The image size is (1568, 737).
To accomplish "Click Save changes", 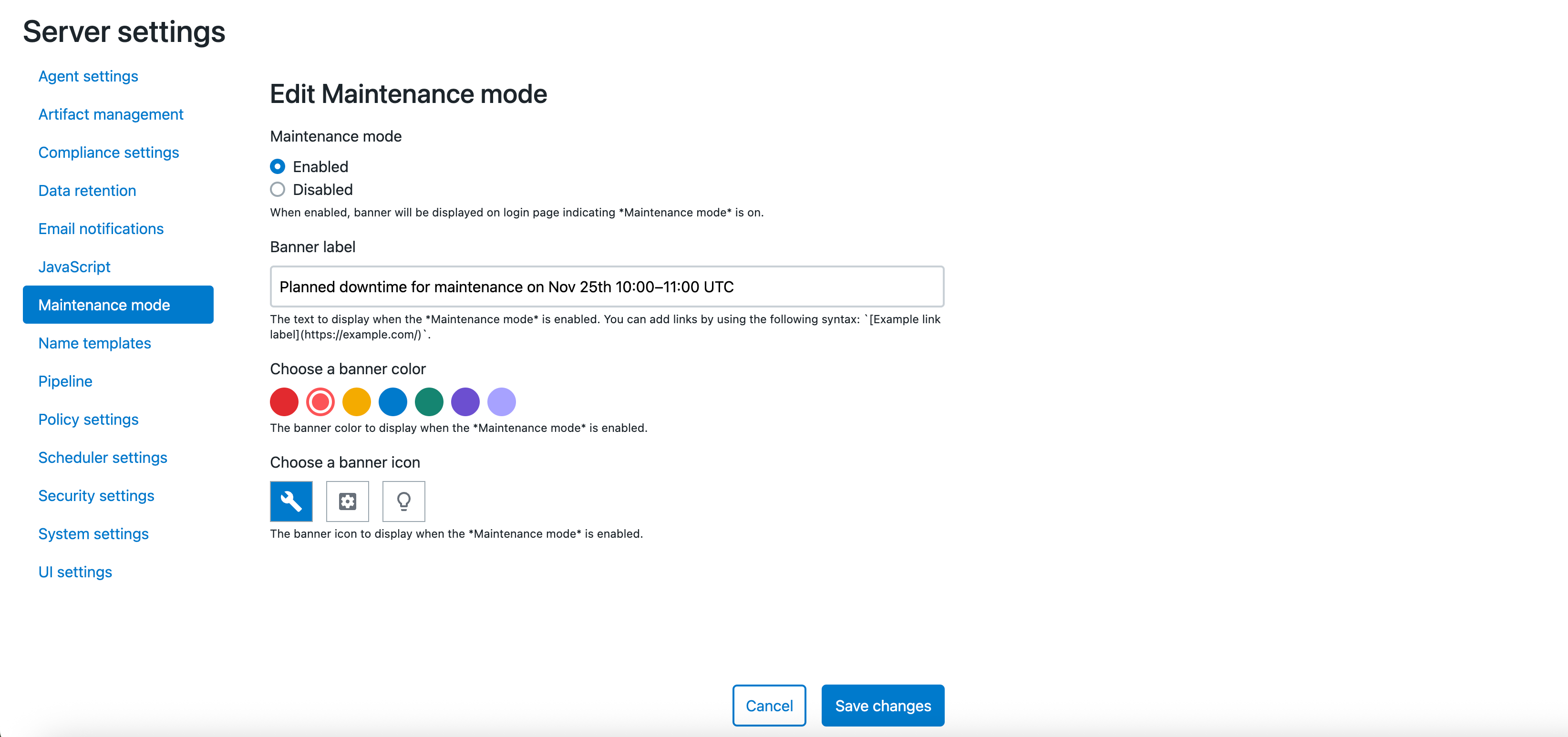I will point(883,706).
